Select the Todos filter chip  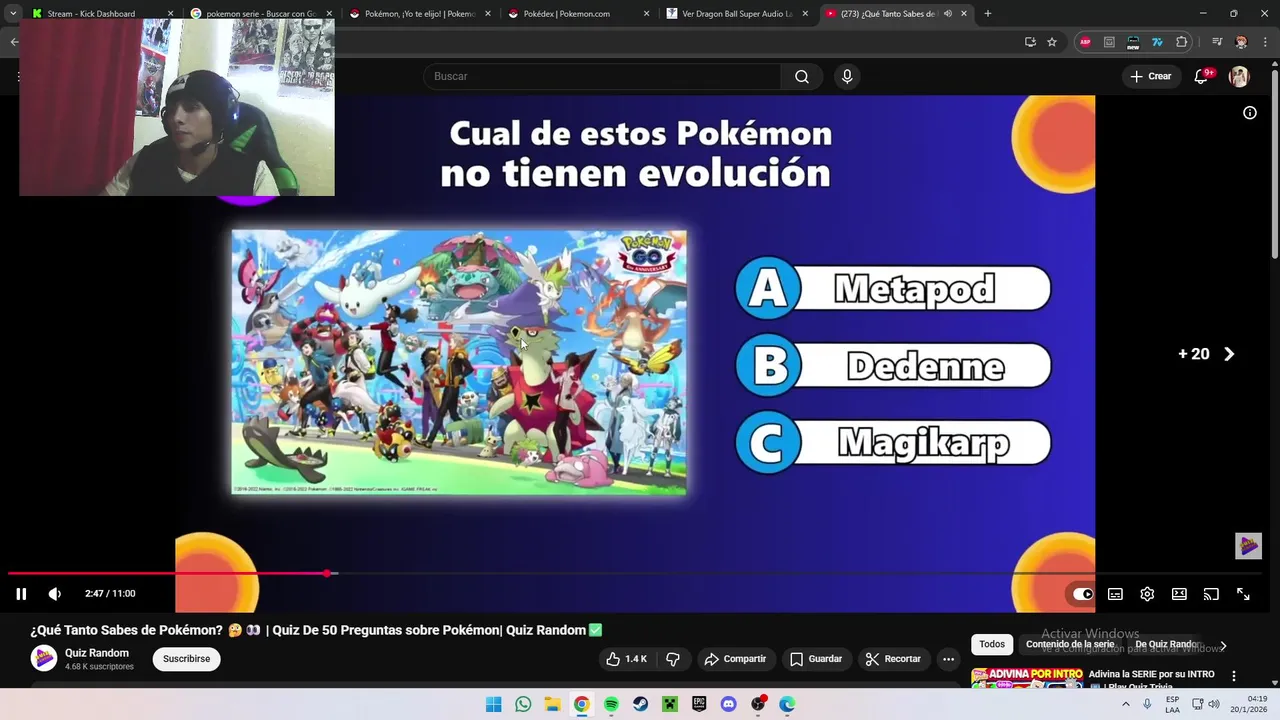992,645
